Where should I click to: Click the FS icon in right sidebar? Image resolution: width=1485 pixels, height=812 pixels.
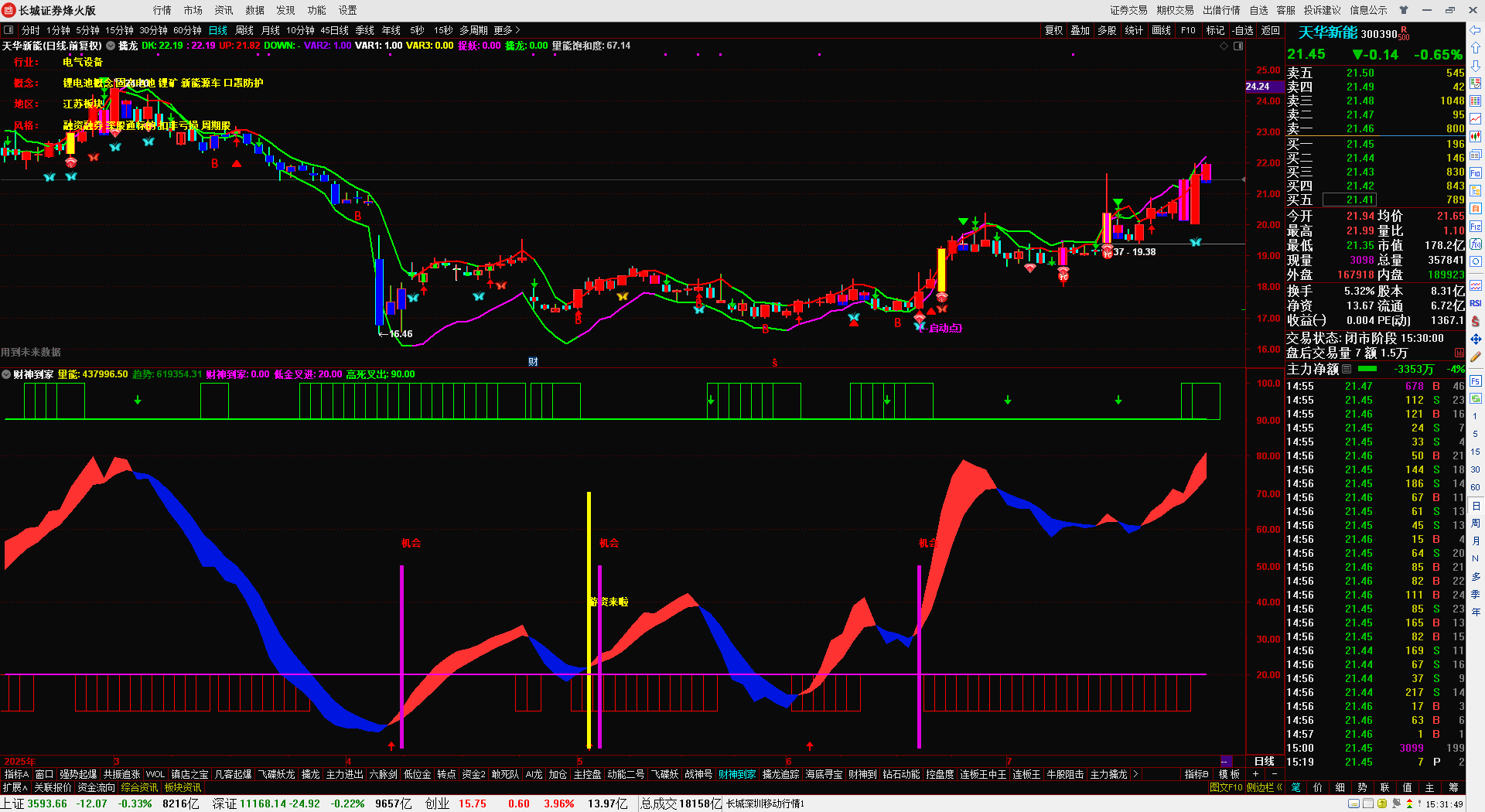[x=1476, y=381]
